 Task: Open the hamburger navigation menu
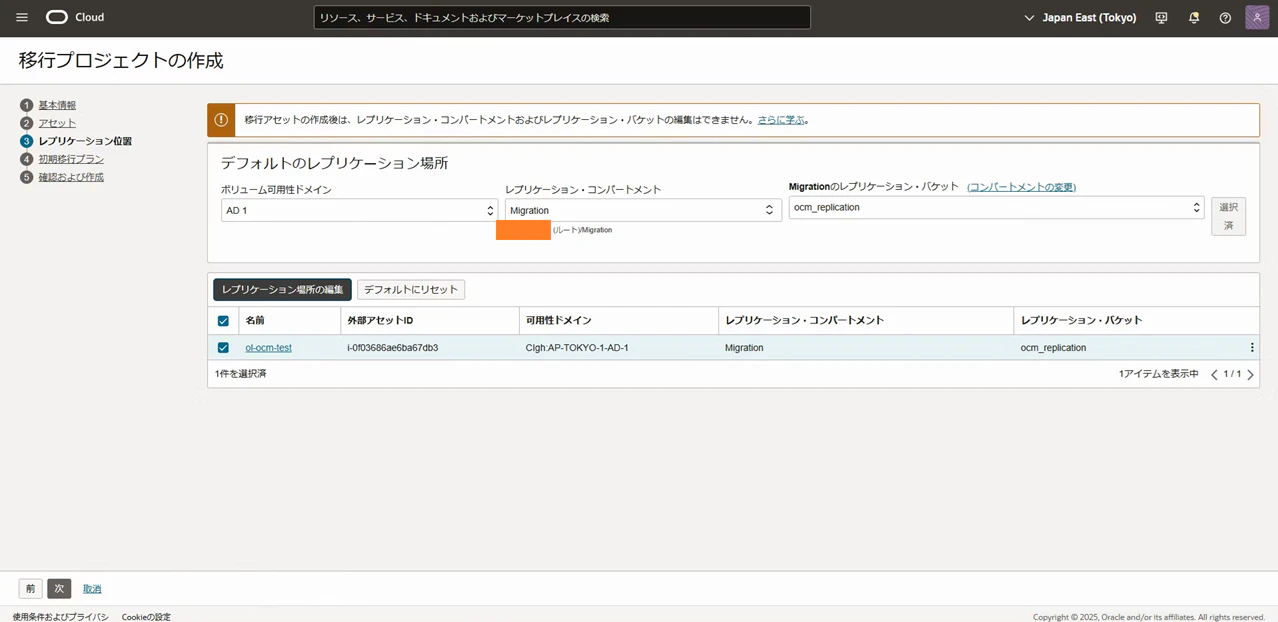pyautogui.click(x=22, y=18)
